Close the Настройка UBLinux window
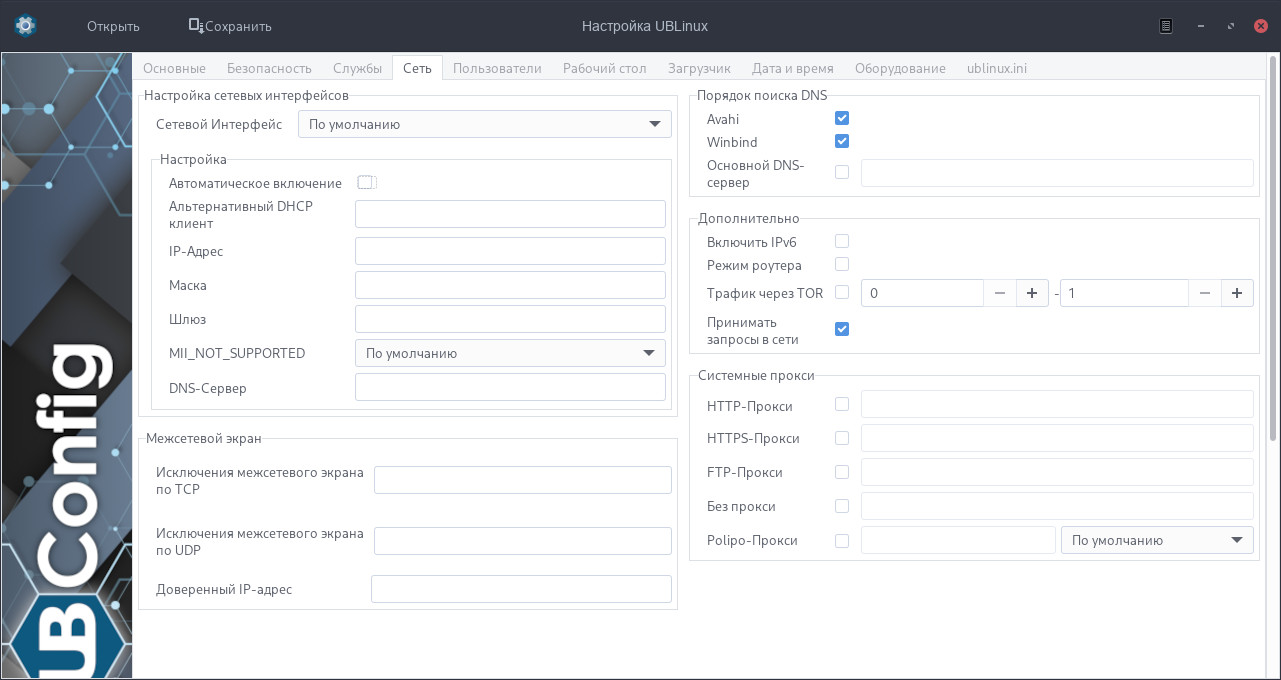 [1262, 26]
